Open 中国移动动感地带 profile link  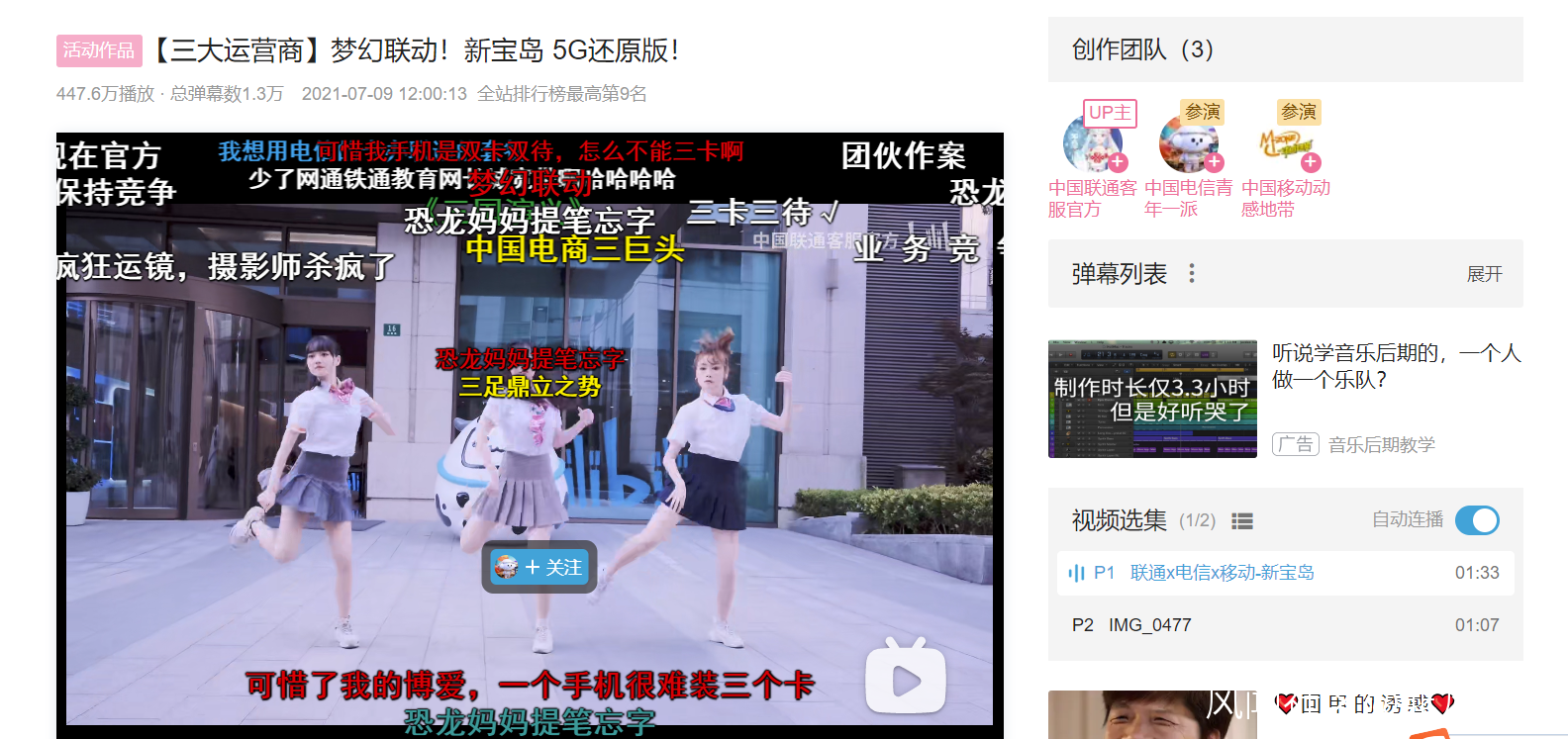coord(1286,199)
